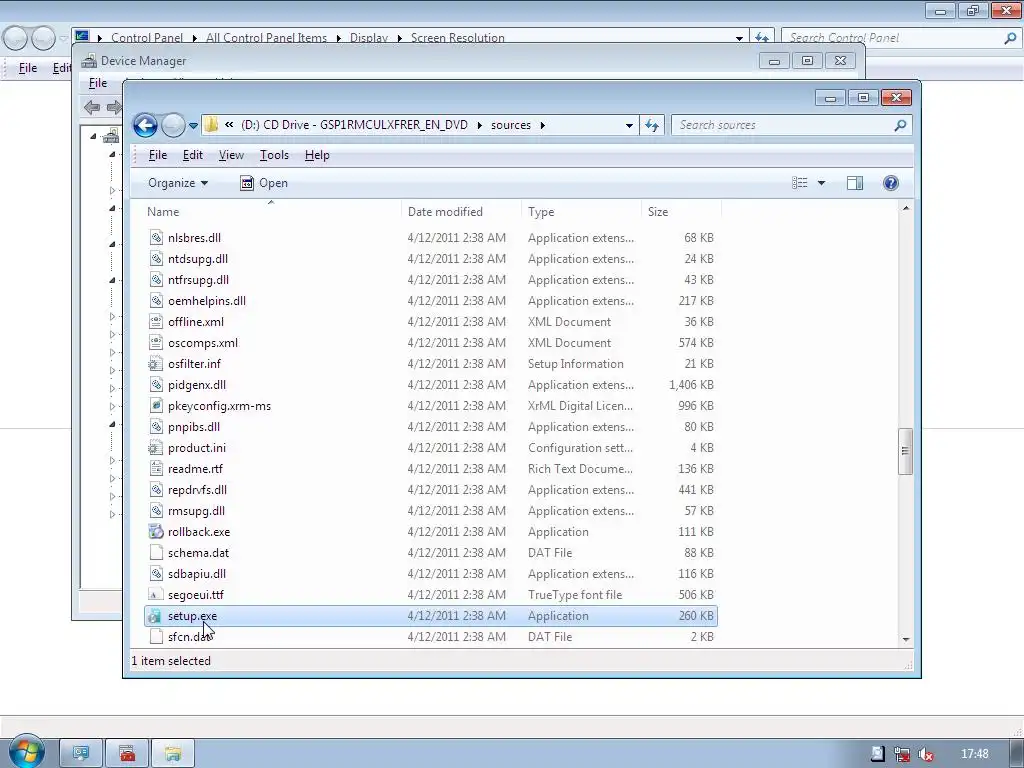Refresh the sources folder view
1024x768 pixels.
[x=652, y=125]
